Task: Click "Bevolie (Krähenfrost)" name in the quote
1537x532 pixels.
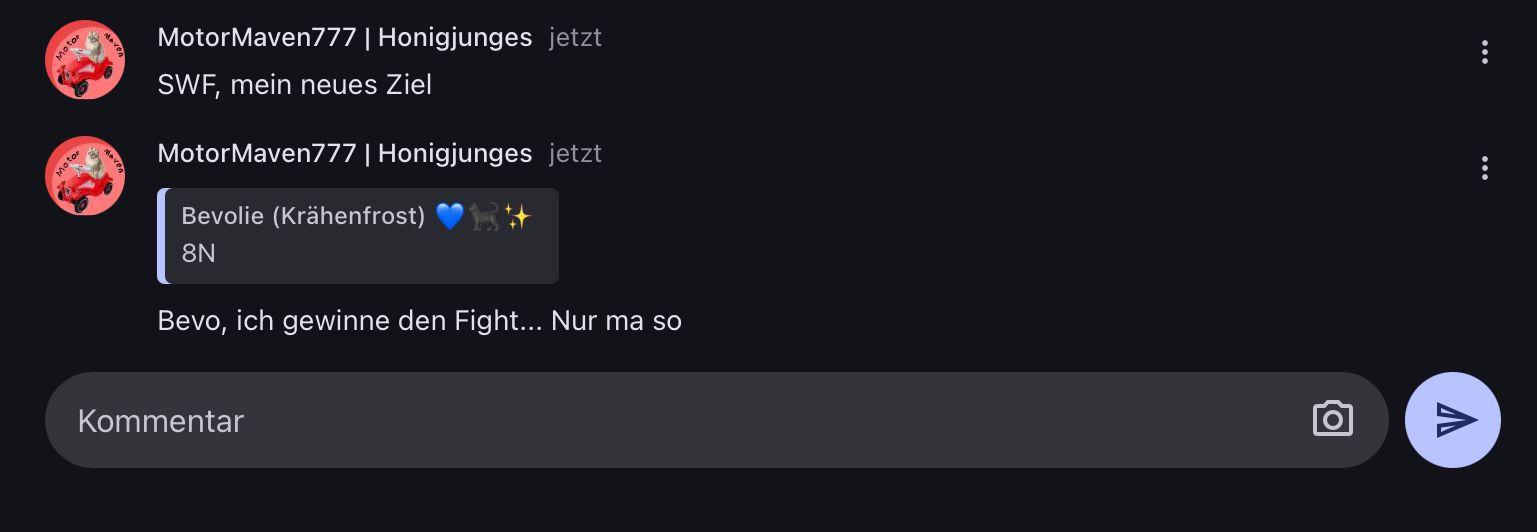Action: [304, 216]
